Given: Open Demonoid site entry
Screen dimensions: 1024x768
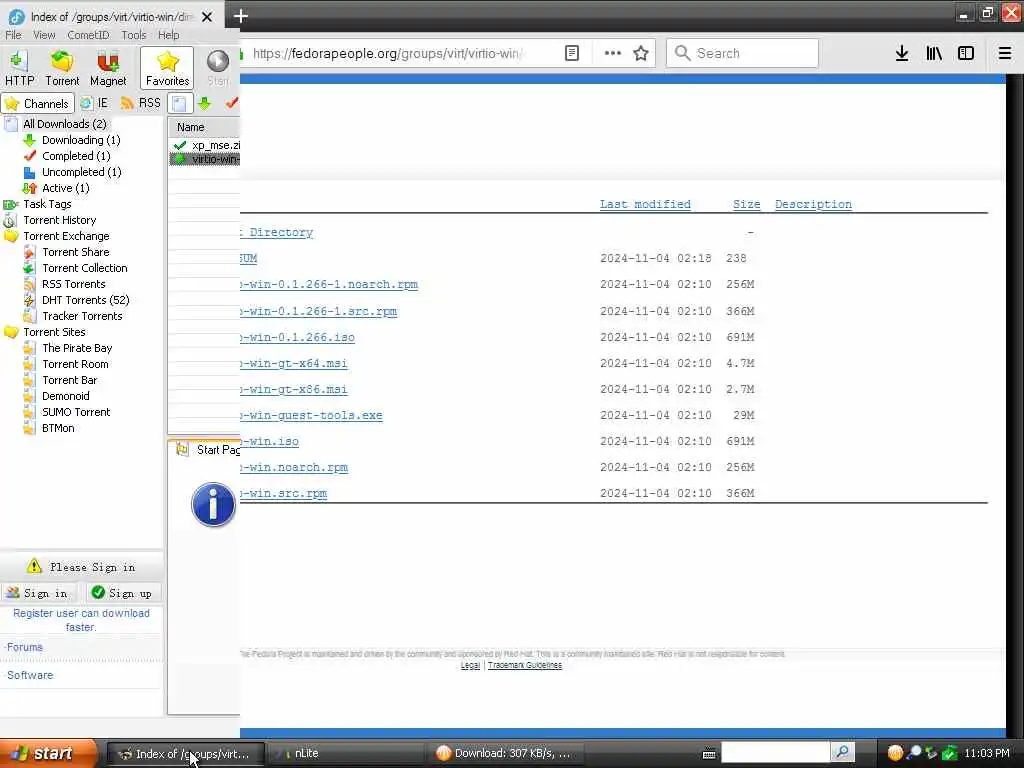Looking at the screenshot, I should (65, 396).
